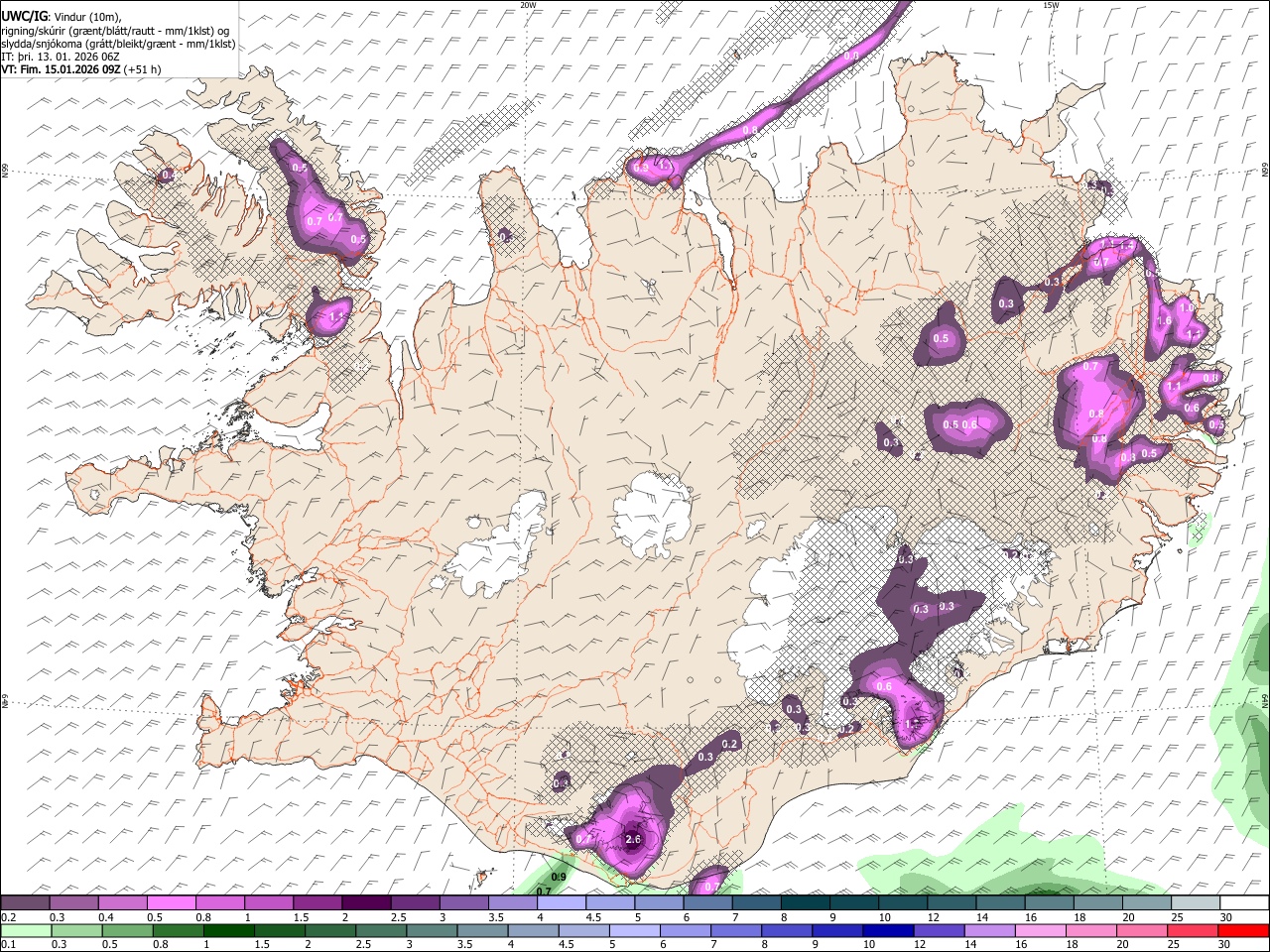Select the light pink rain swatch between 16 and 18
Screen dimensions: 1270x952
(1039, 931)
